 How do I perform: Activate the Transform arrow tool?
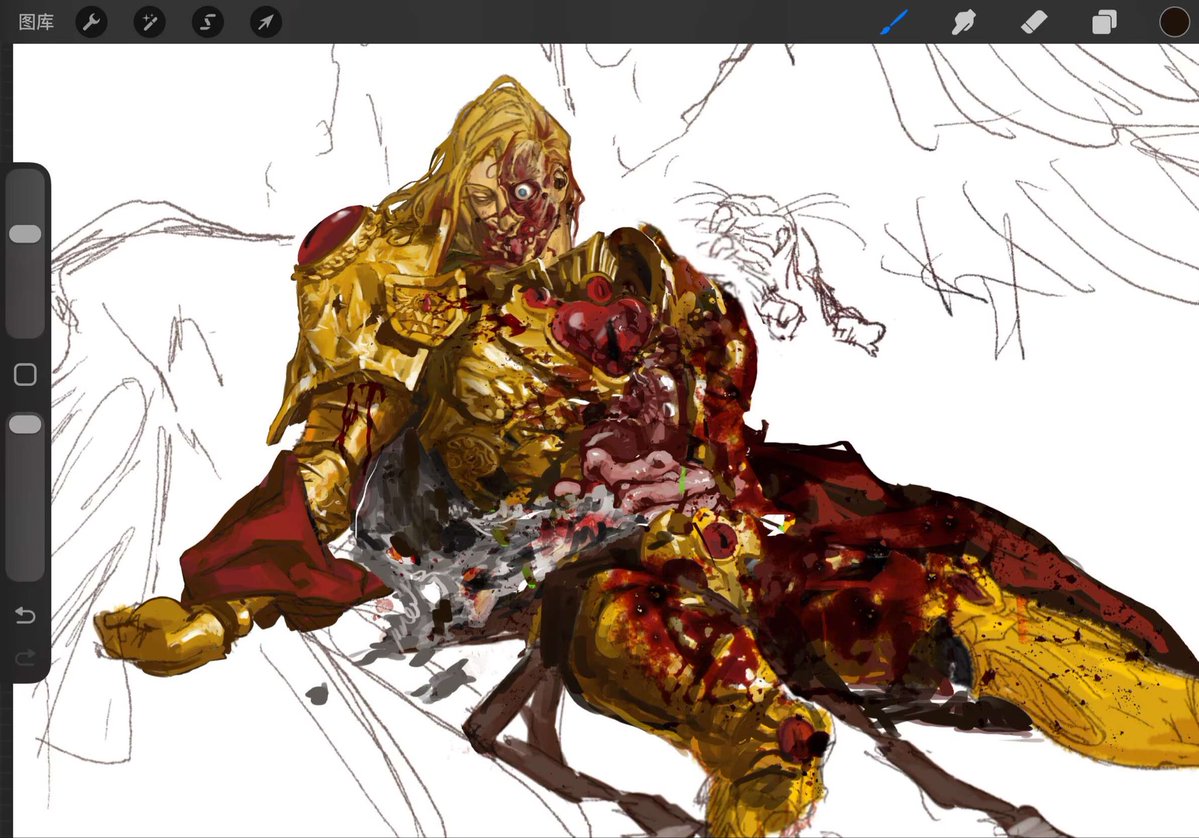tap(266, 22)
